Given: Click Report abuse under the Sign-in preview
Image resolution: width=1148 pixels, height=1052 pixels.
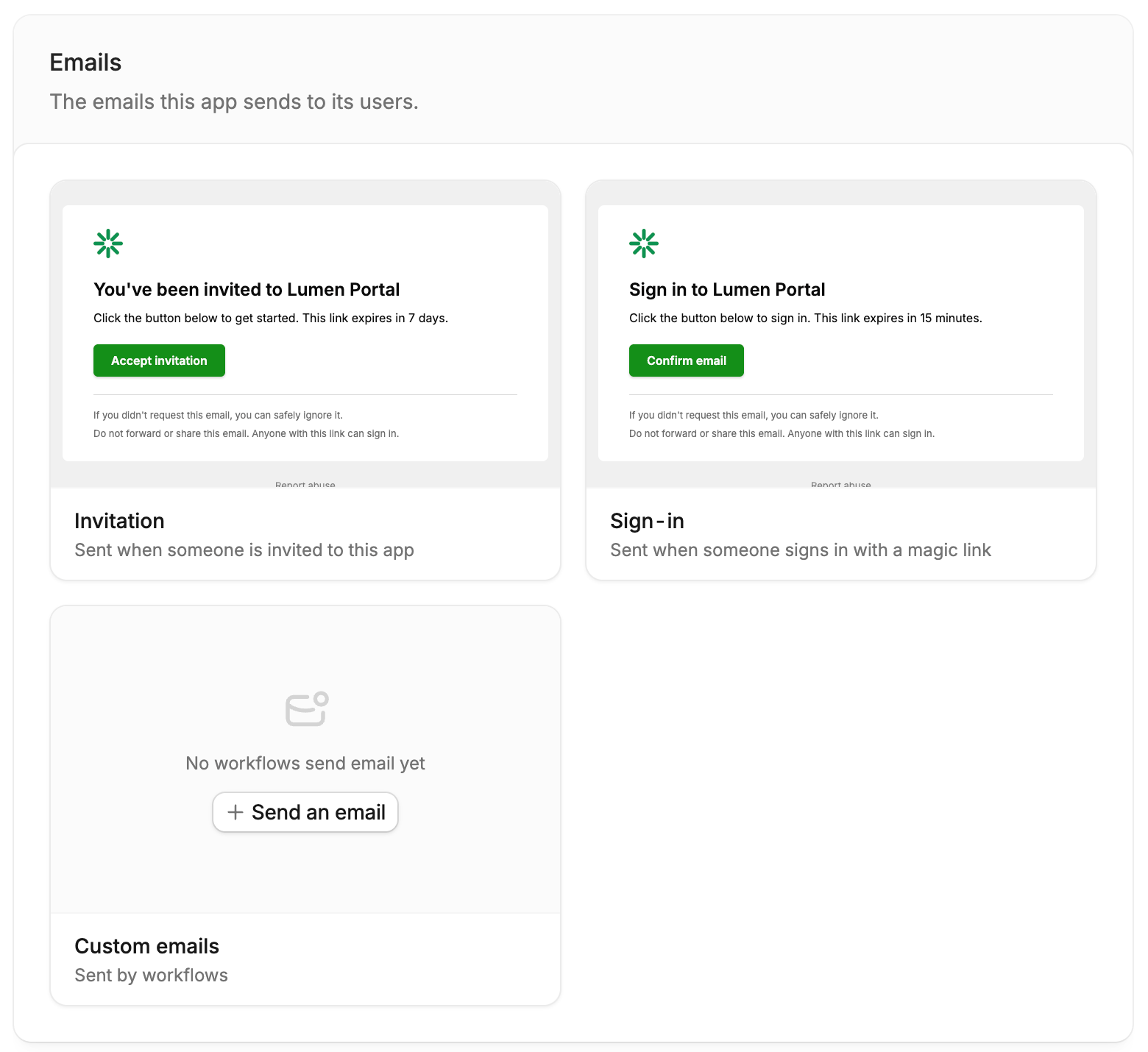Looking at the screenshot, I should (x=841, y=484).
